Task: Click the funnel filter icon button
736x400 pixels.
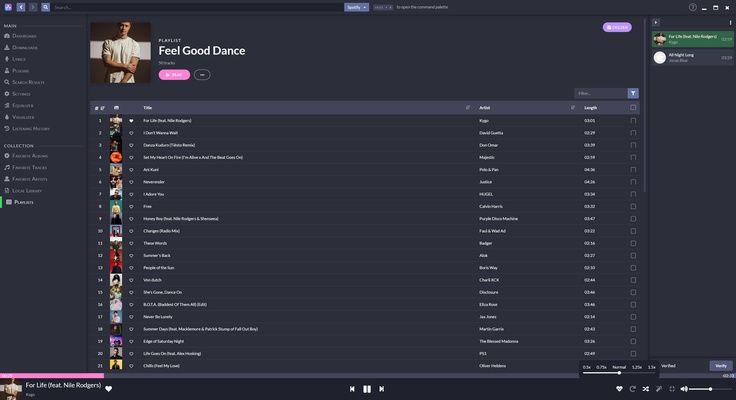Action: [633, 93]
